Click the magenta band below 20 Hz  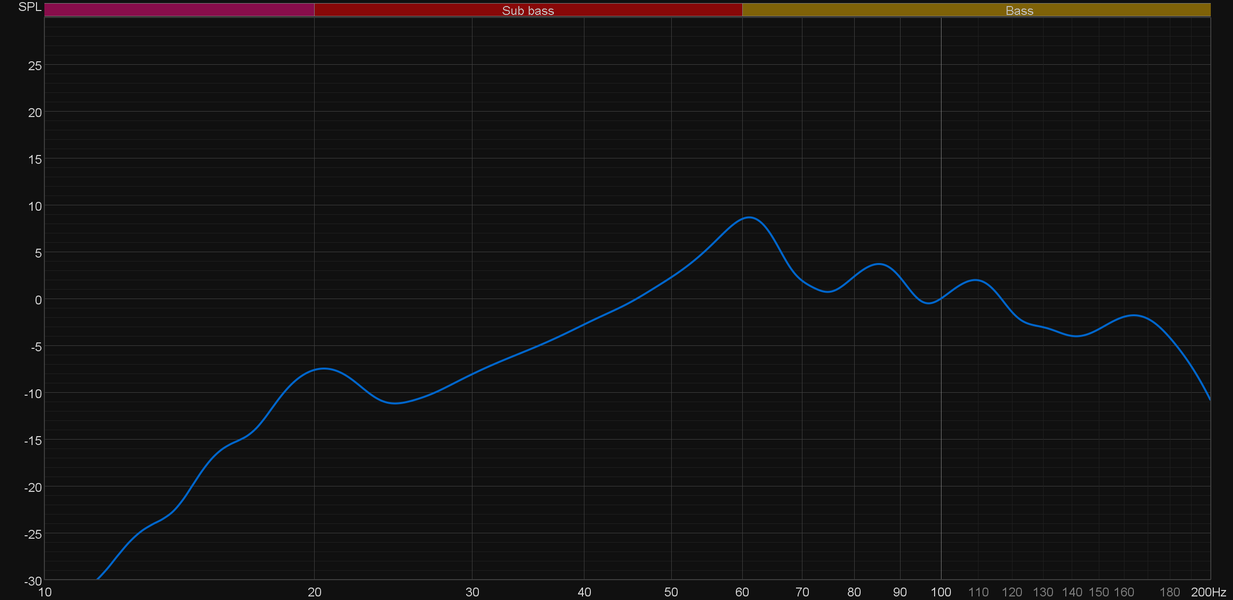(x=180, y=10)
